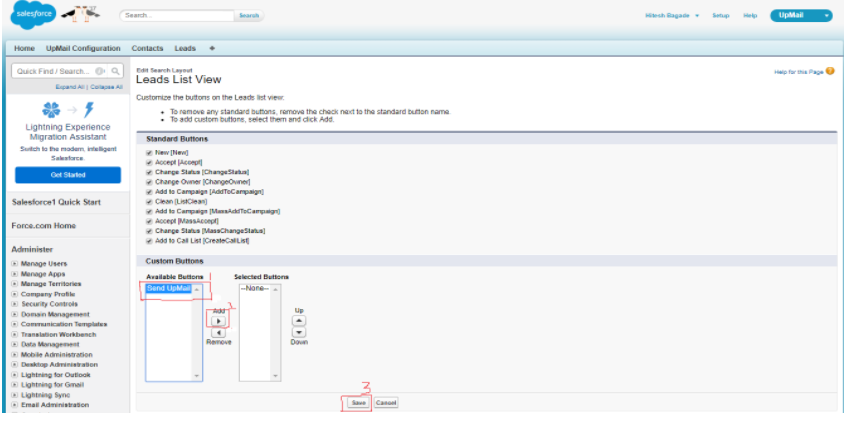Screen dimensions: 844x426
Task: Open the UpMail Configuration tab
Action: [83, 48]
